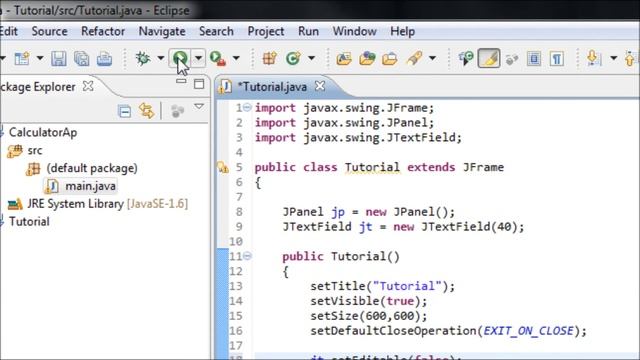The width and height of the screenshot is (640, 360).
Task: Maximize the Package Explorer panel
Action: point(199,84)
